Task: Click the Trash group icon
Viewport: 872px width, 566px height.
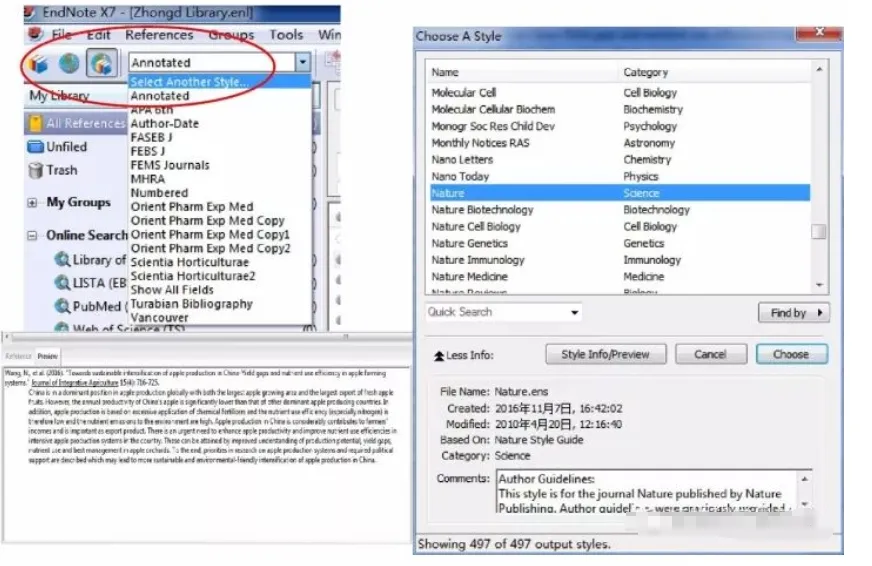Action: (35, 171)
